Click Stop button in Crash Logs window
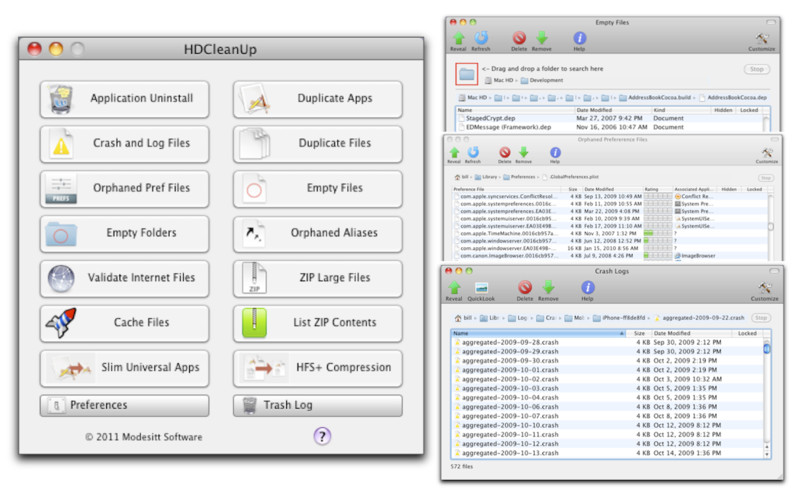Viewport: 800px width, 500px height. pyautogui.click(x=761, y=318)
